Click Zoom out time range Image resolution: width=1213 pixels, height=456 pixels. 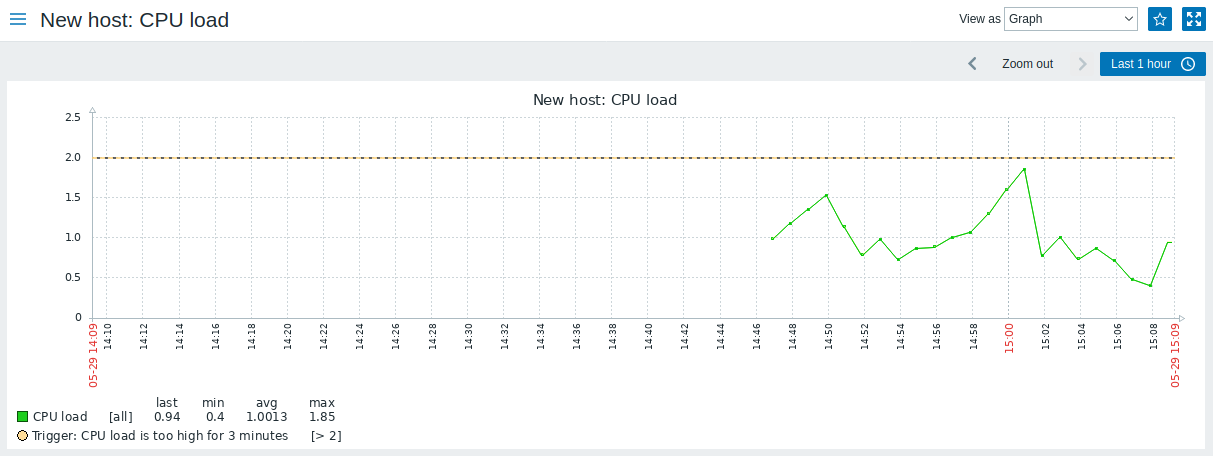1027,64
